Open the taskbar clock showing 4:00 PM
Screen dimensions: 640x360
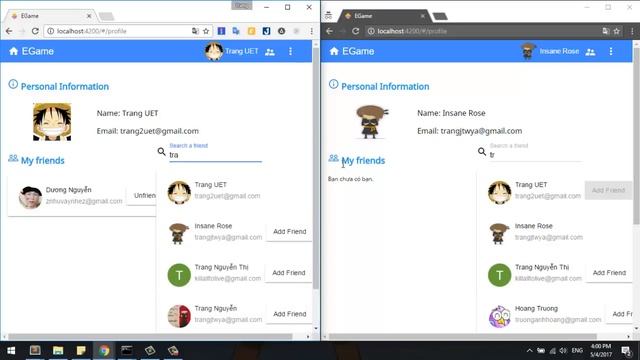(601, 351)
